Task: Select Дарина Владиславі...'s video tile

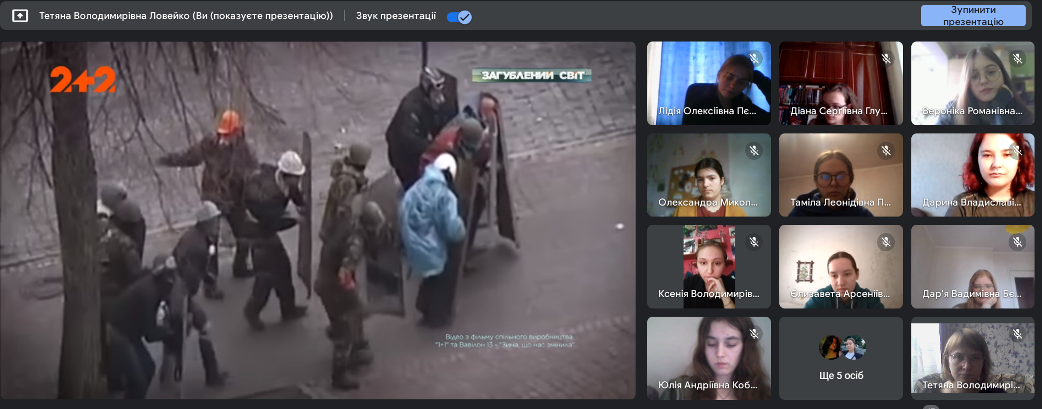Action: 972,175
